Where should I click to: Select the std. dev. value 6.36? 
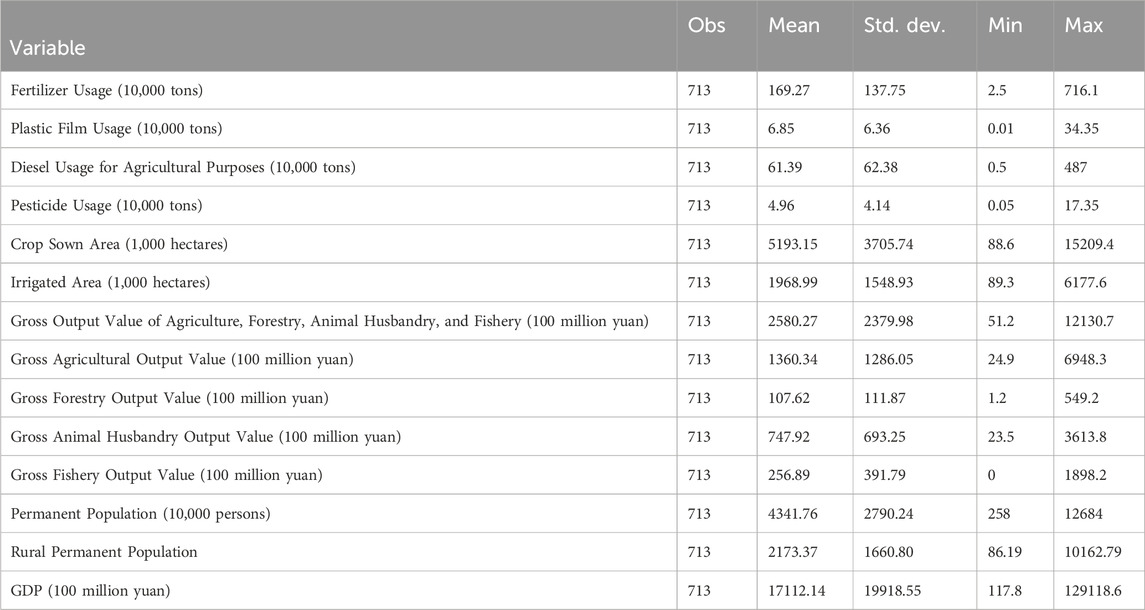pyautogui.click(x=876, y=129)
